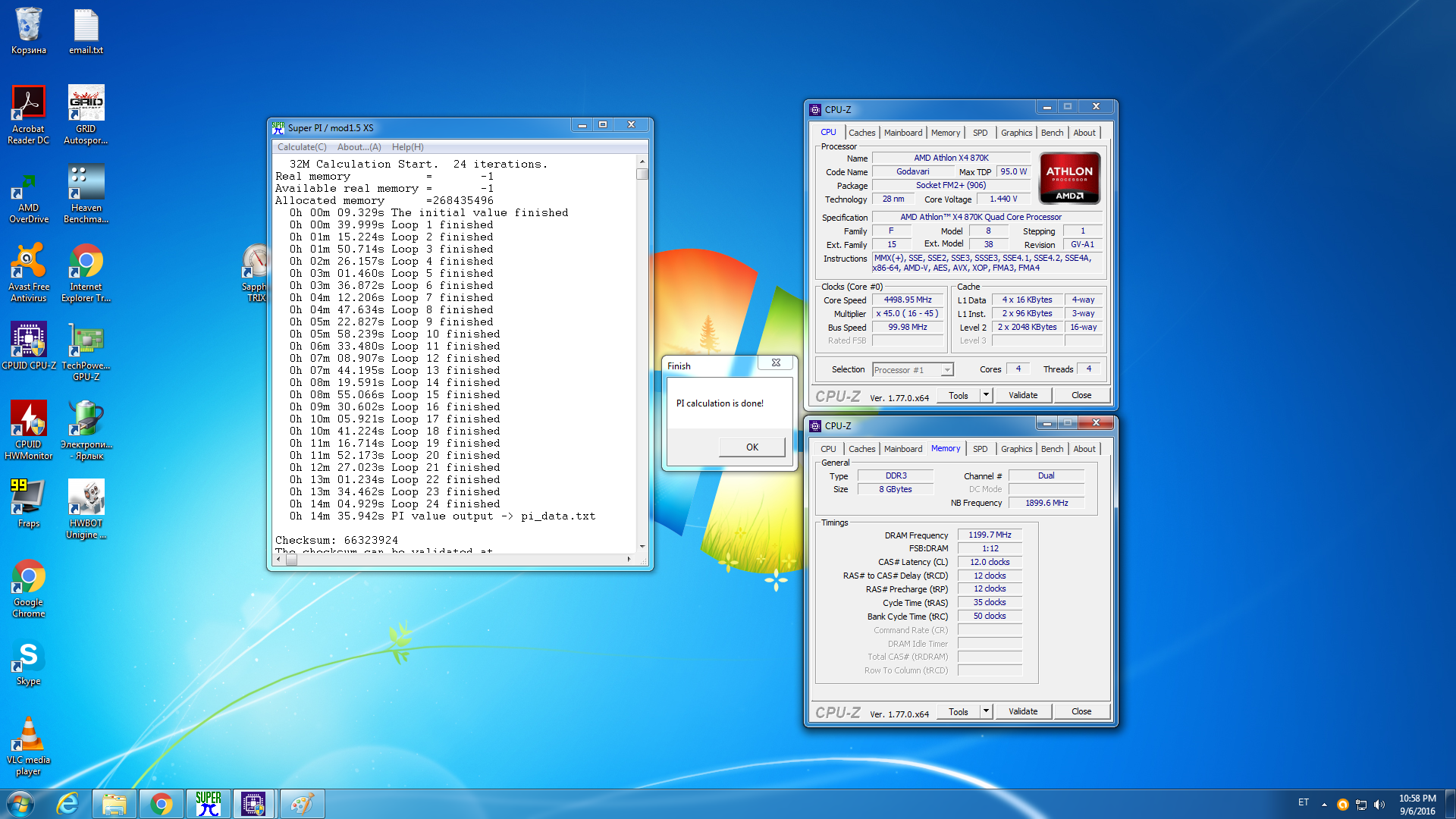Launch Internet Explorer Tr... Chrome shortcut

[86, 273]
